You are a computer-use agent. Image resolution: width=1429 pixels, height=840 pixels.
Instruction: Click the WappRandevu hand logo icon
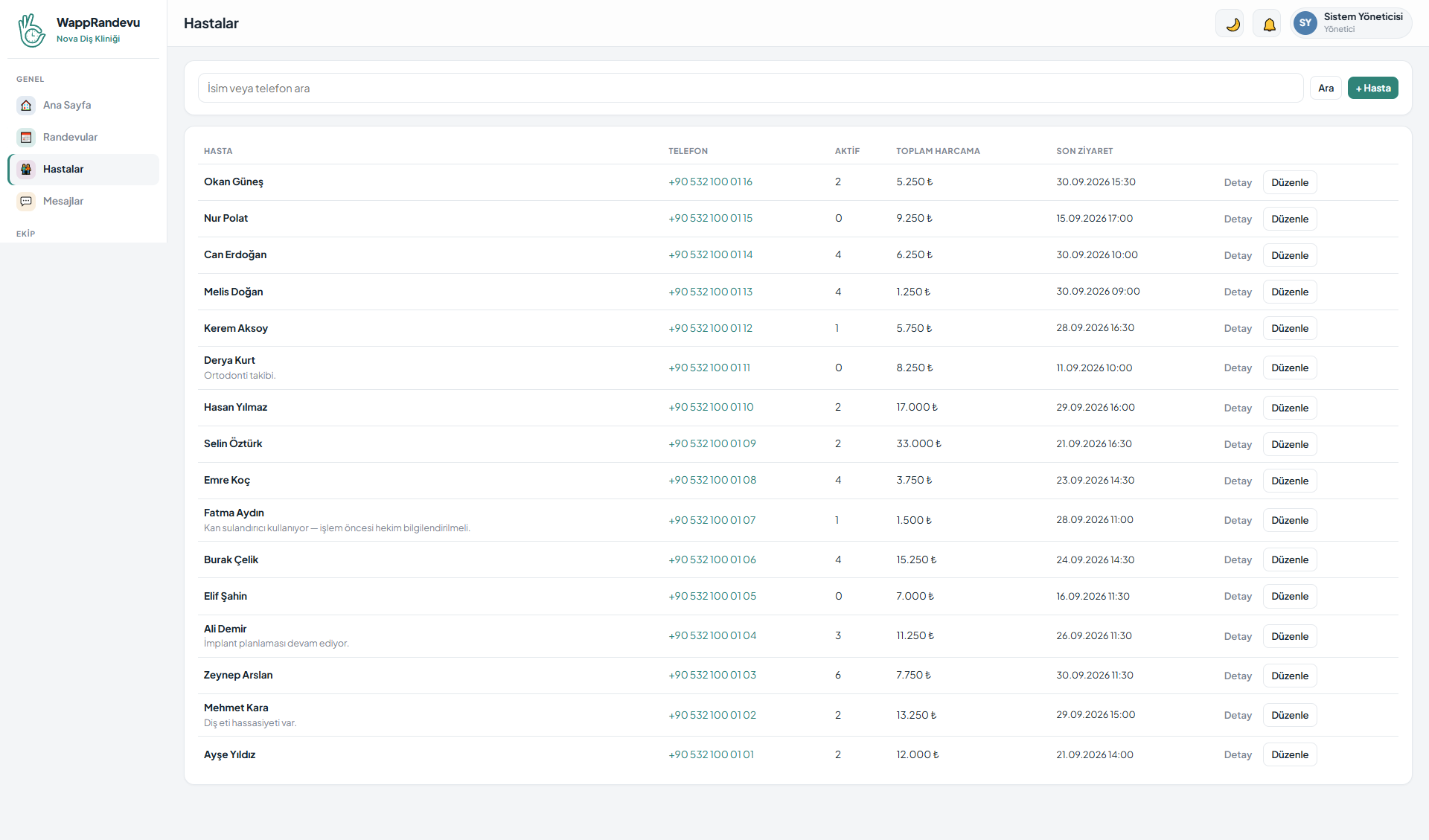point(31,30)
